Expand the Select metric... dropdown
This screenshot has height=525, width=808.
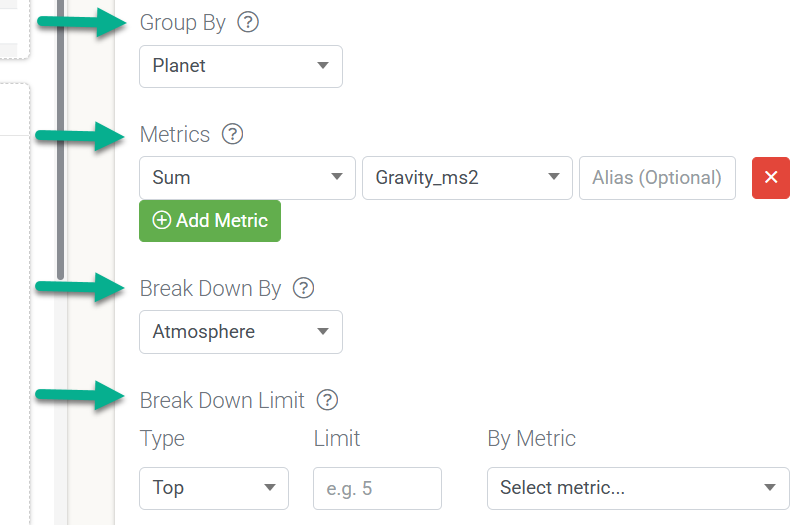638,488
